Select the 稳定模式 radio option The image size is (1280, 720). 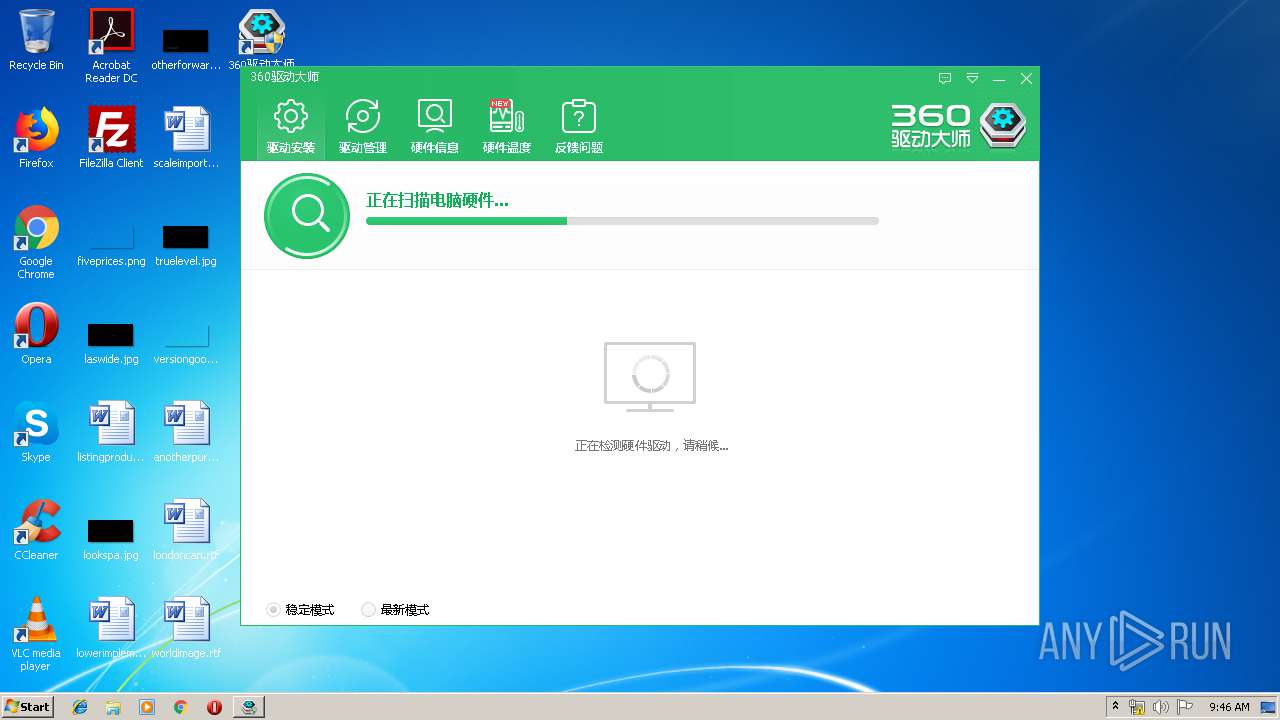point(300,609)
